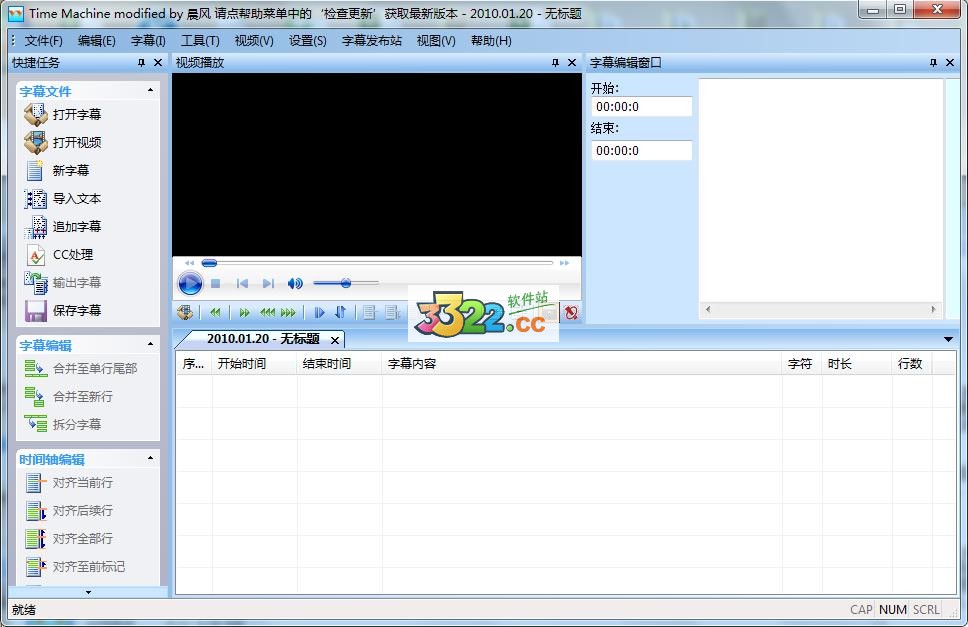Open the document tab list dropdown arrow
Screen dimensions: 968x627
coord(948,339)
